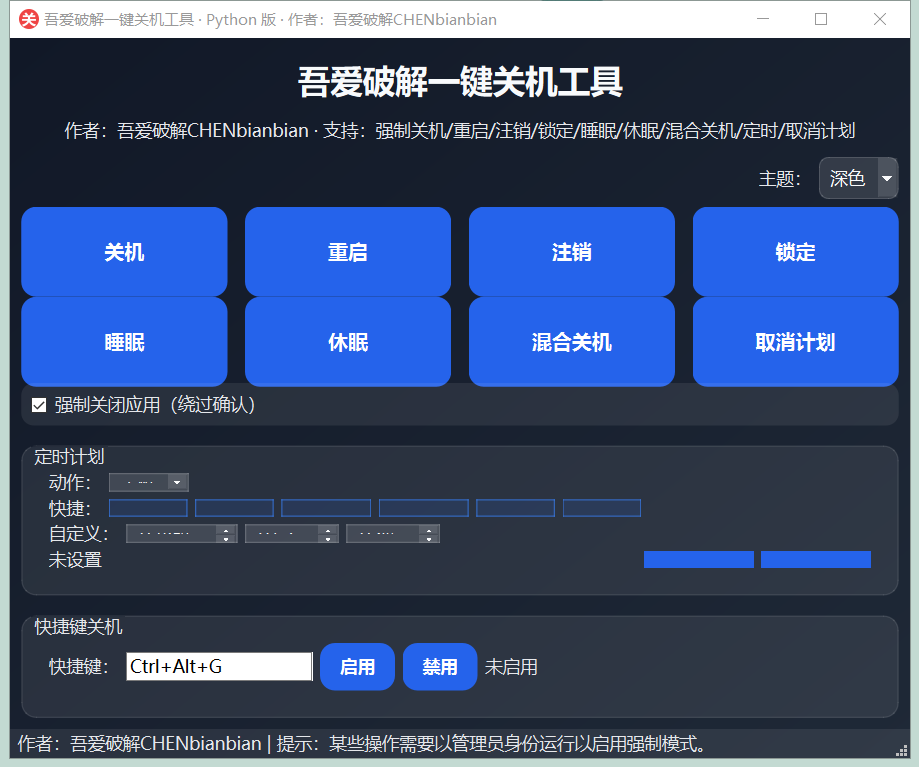Click down arrow of last 自定义 spinbox
This screenshot has height=767, width=919.
click(x=430, y=538)
